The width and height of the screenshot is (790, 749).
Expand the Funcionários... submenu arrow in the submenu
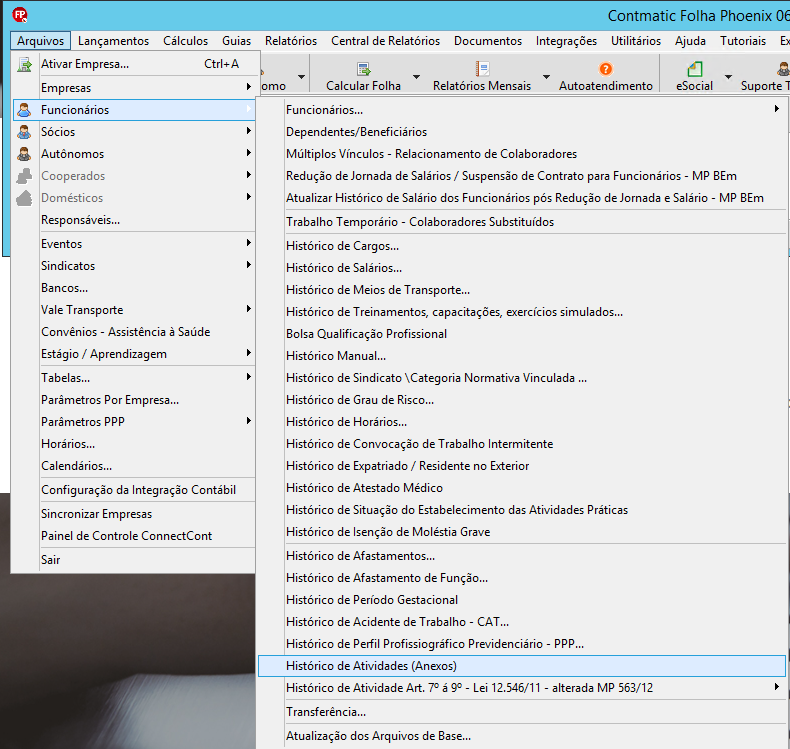click(776, 109)
